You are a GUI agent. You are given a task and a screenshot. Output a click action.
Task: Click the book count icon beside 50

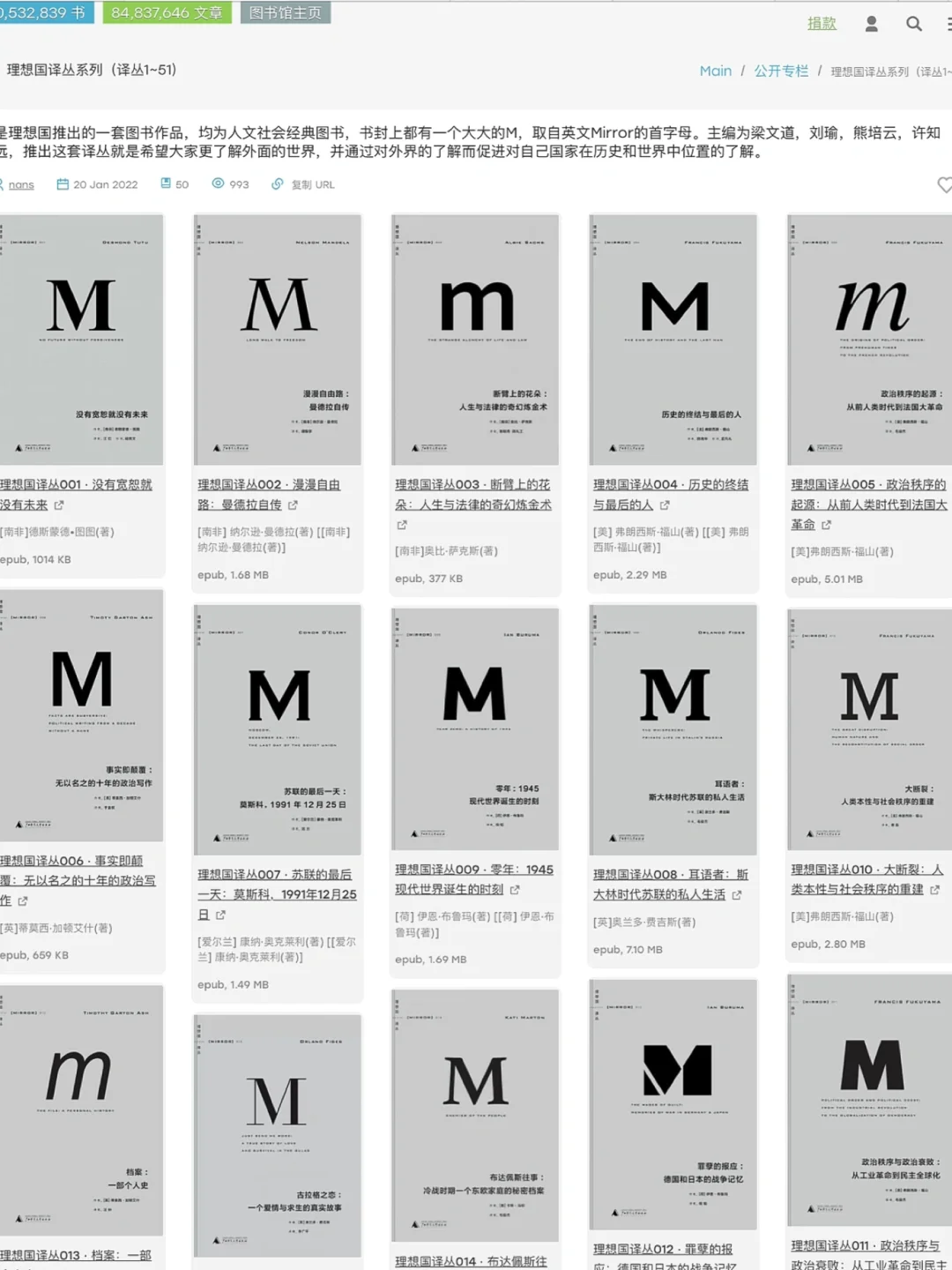click(166, 183)
